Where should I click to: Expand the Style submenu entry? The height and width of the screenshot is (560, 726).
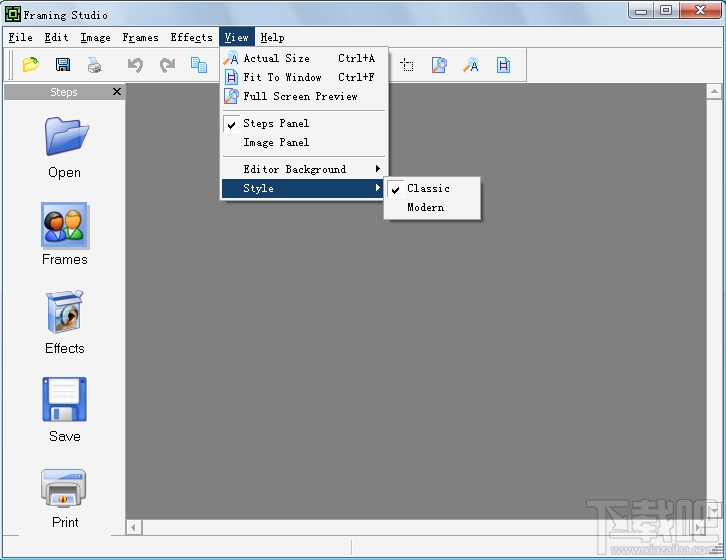[x=304, y=188]
